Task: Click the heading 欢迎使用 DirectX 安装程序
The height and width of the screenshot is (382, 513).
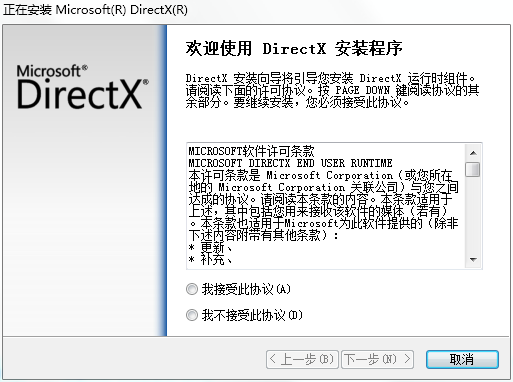Action: (294, 48)
